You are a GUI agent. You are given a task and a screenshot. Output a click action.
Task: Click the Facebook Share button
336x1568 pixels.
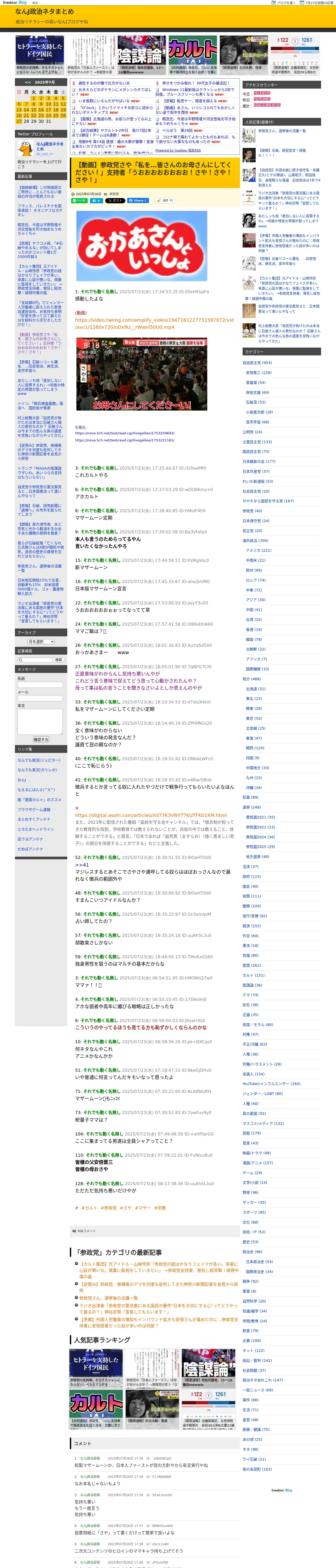138,200
